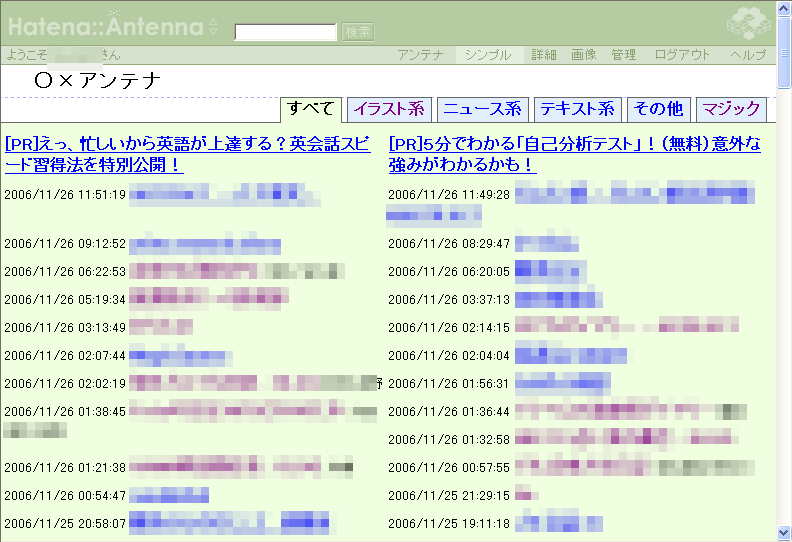Select the イラスト系 tab
This screenshot has height=542, width=792.
click(389, 109)
